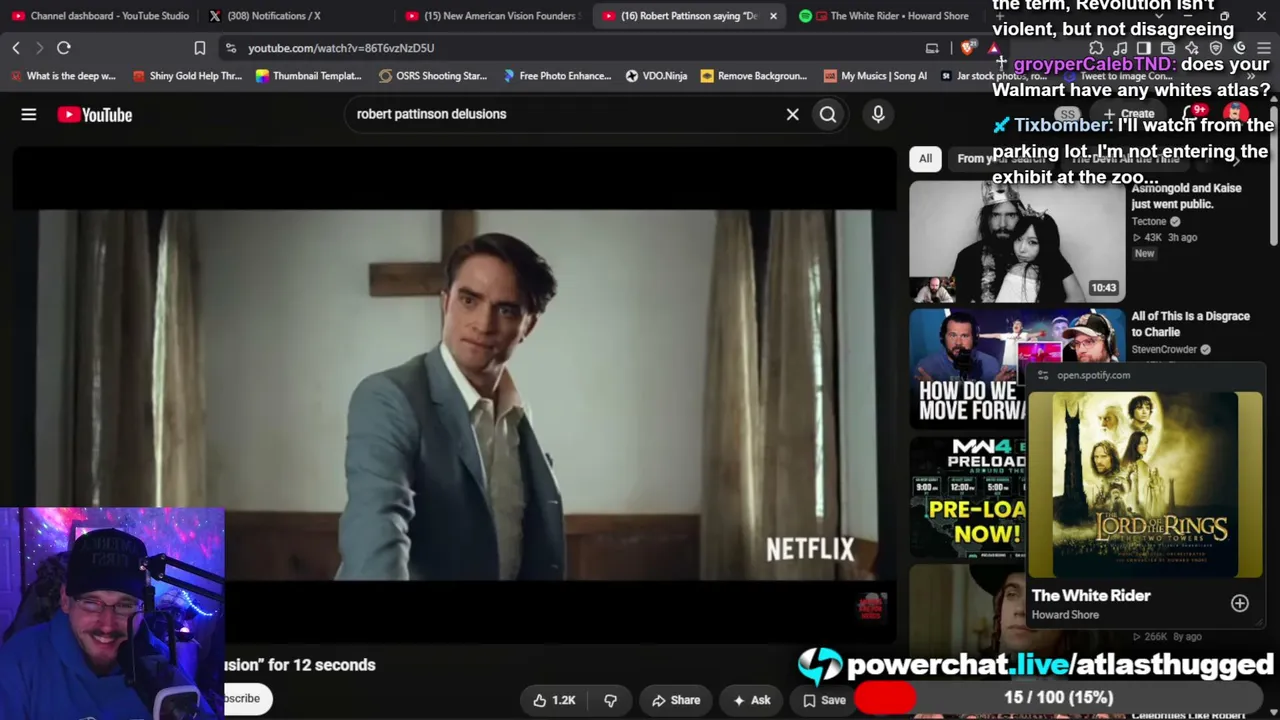1280x720 pixels.
Task: Open the OSRS Shooting Star bookmark
Action: pyautogui.click(x=433, y=76)
